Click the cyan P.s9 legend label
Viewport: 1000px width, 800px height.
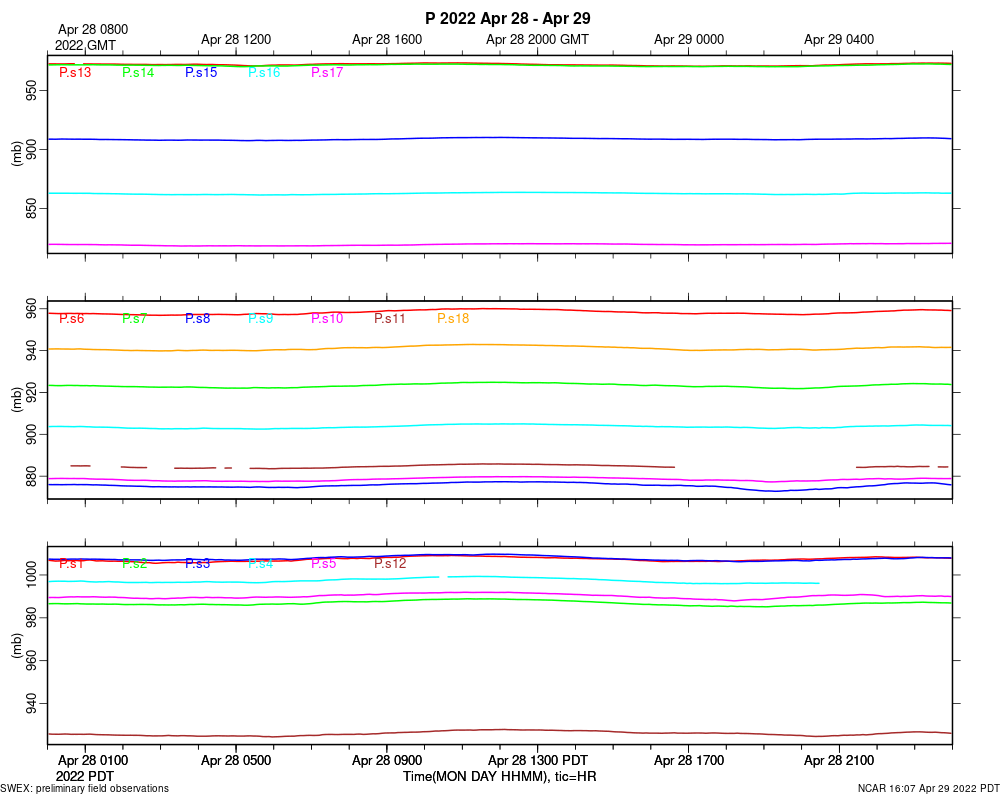coord(261,318)
